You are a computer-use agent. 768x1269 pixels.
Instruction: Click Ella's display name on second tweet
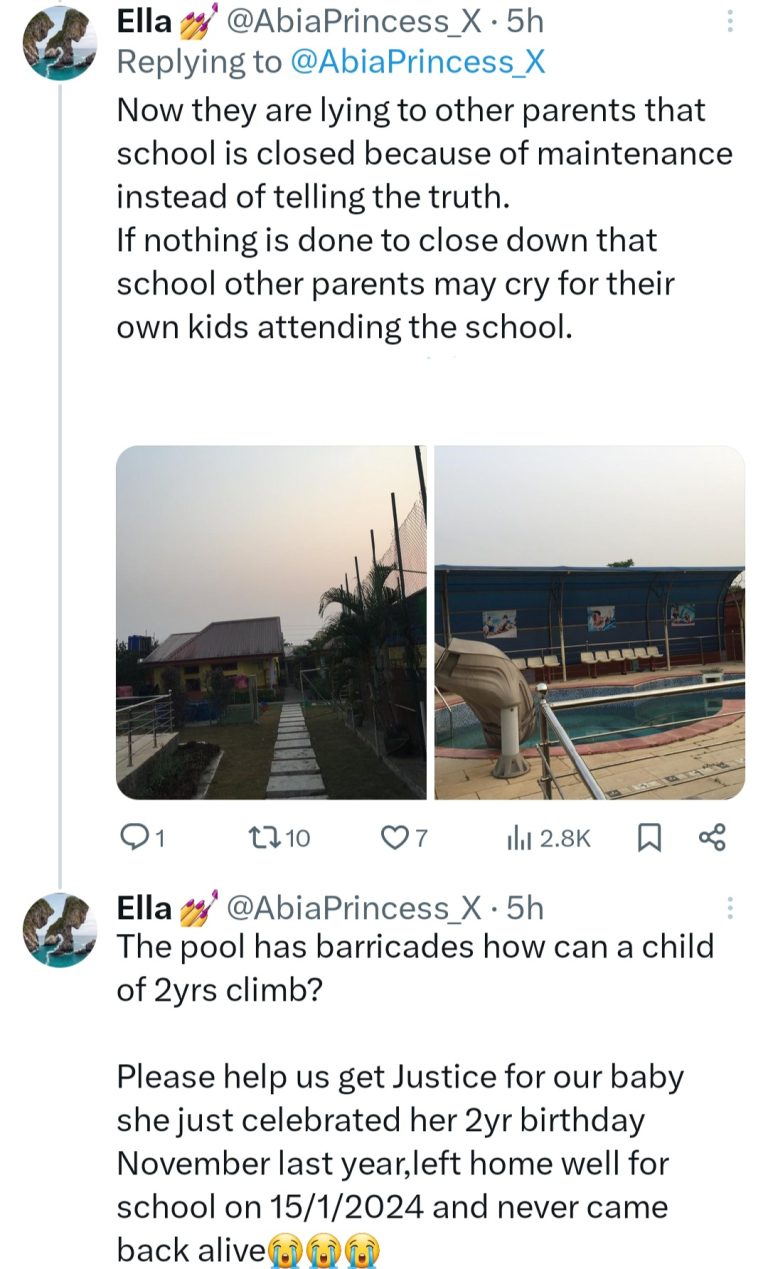point(144,907)
